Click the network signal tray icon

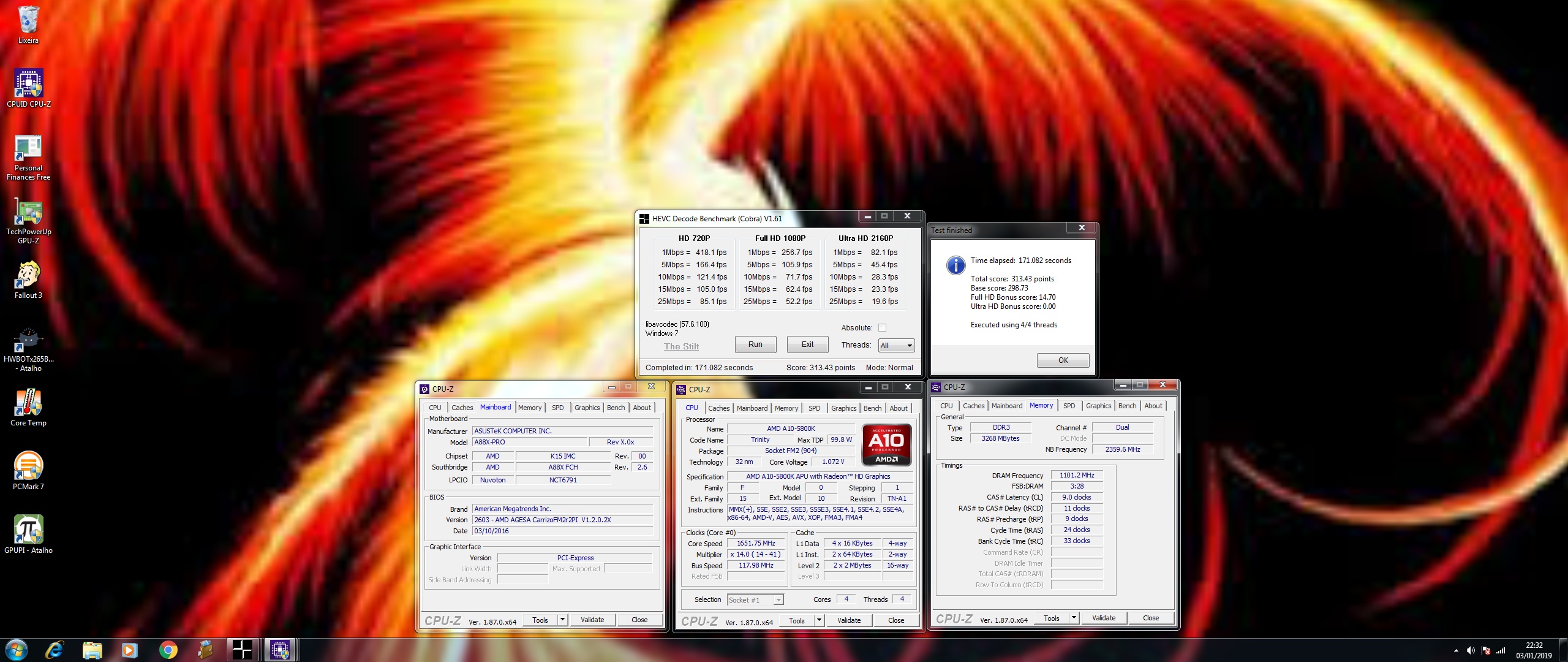[x=1500, y=650]
